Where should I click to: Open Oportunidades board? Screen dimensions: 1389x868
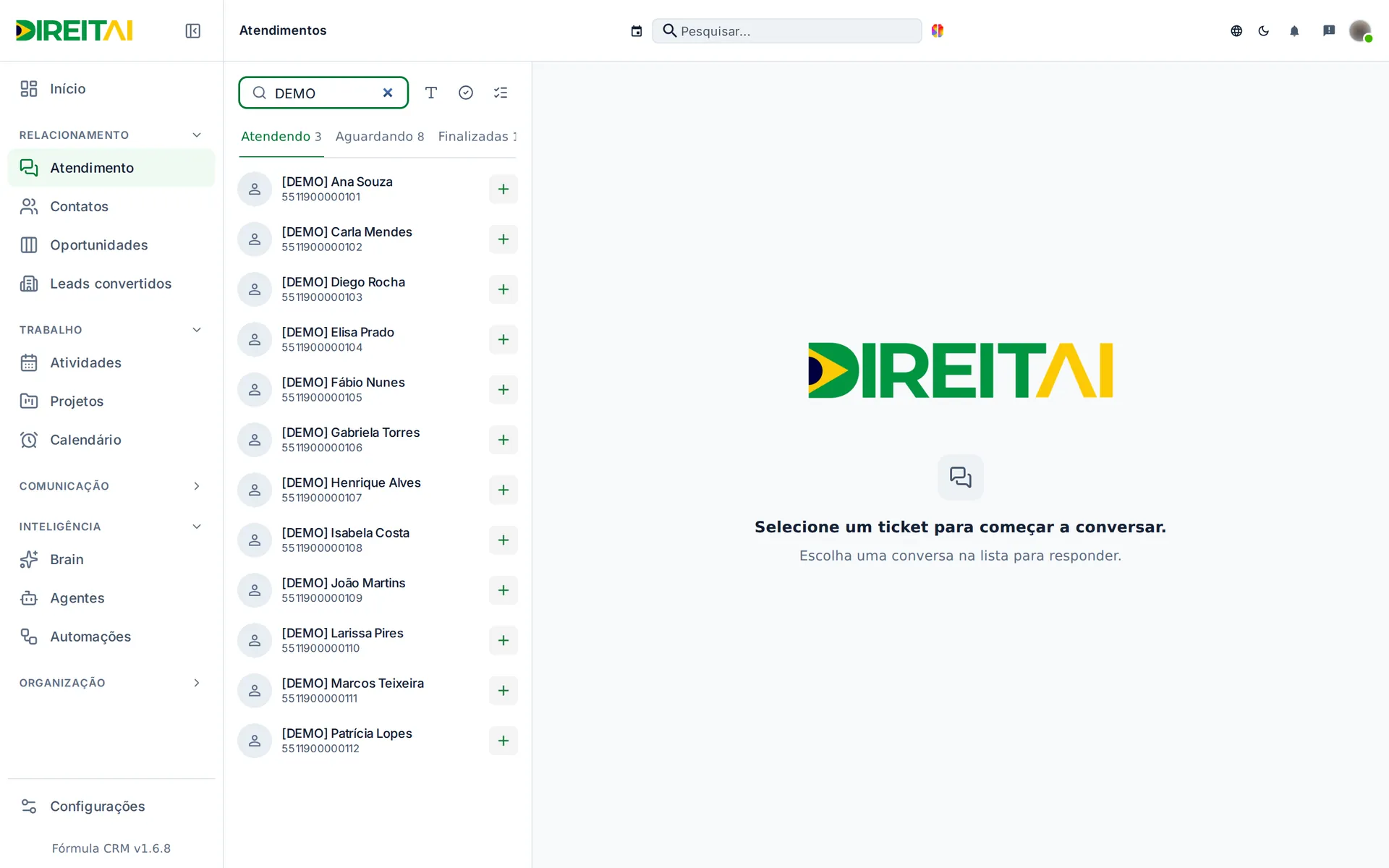(111, 245)
